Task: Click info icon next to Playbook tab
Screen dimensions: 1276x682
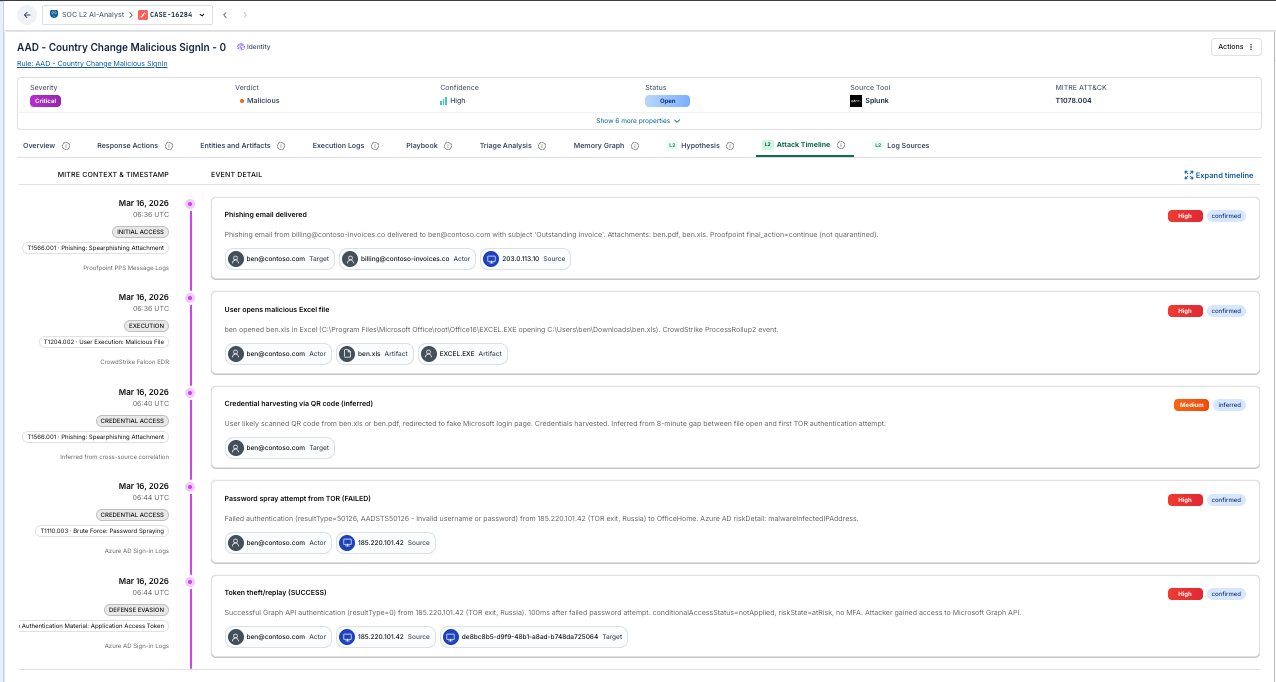Action: (x=448, y=146)
